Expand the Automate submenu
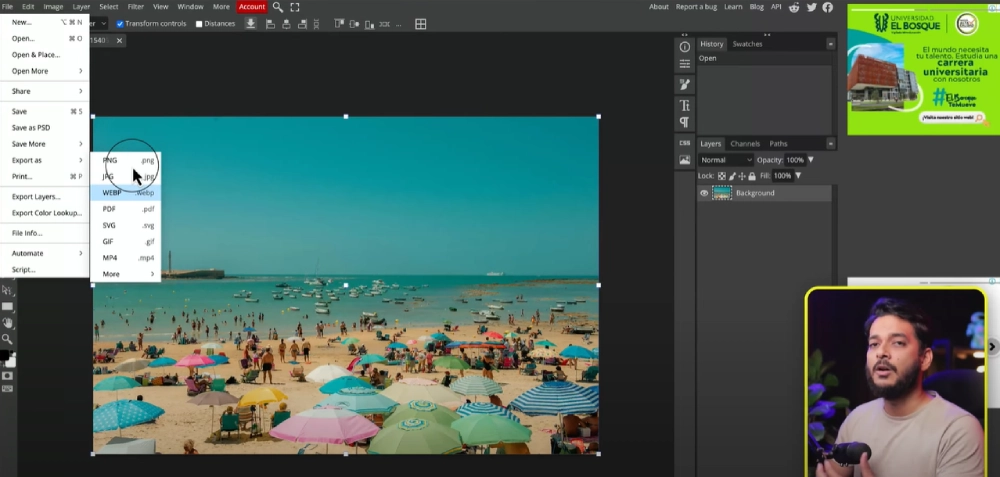 [45, 253]
